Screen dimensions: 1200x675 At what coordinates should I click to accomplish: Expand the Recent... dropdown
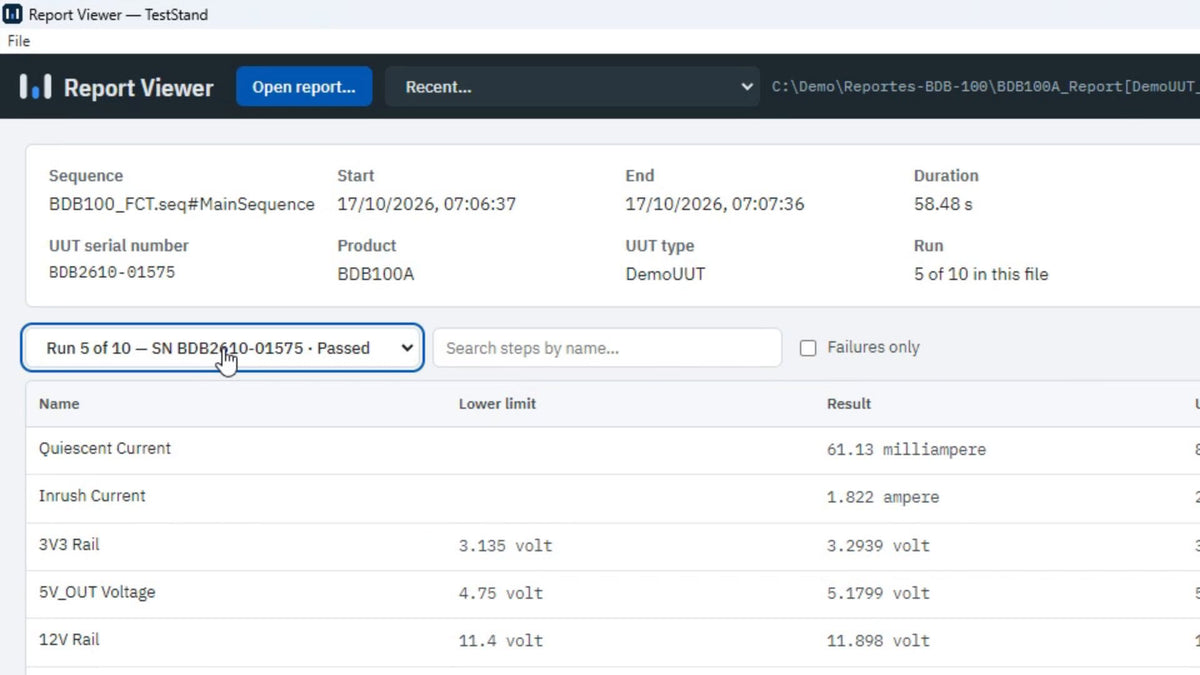point(573,87)
